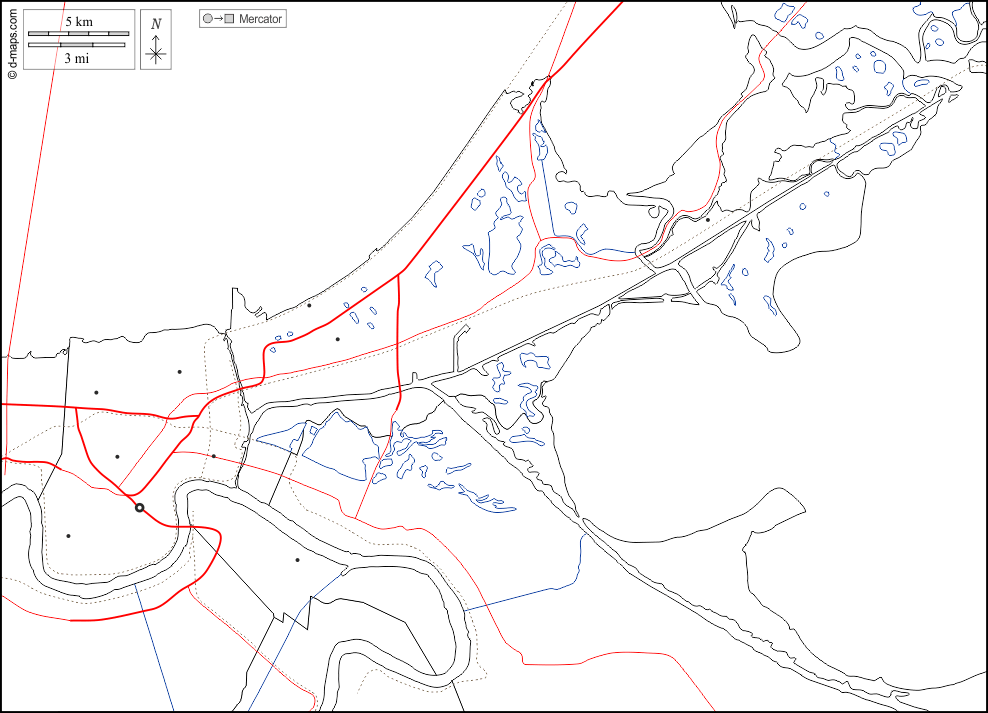The height and width of the screenshot is (713, 988).
Task: Click the 3 mi scale label
Action: coord(76,59)
